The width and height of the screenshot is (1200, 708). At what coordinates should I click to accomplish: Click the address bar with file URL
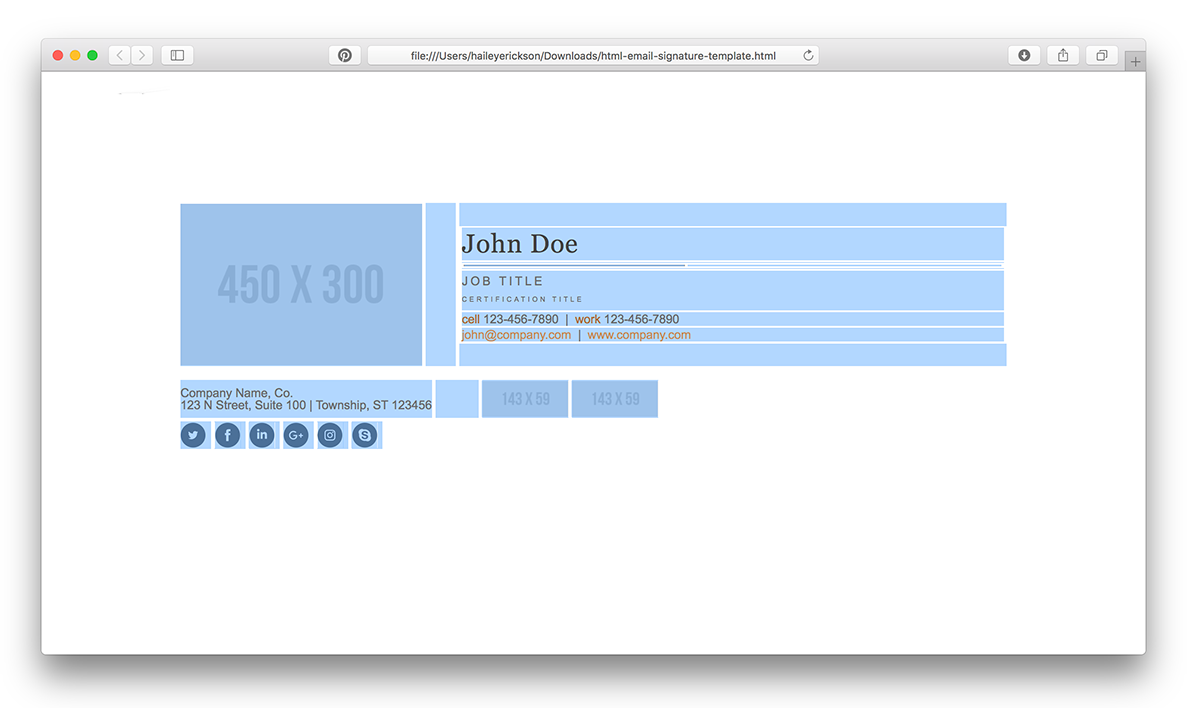(x=593, y=55)
